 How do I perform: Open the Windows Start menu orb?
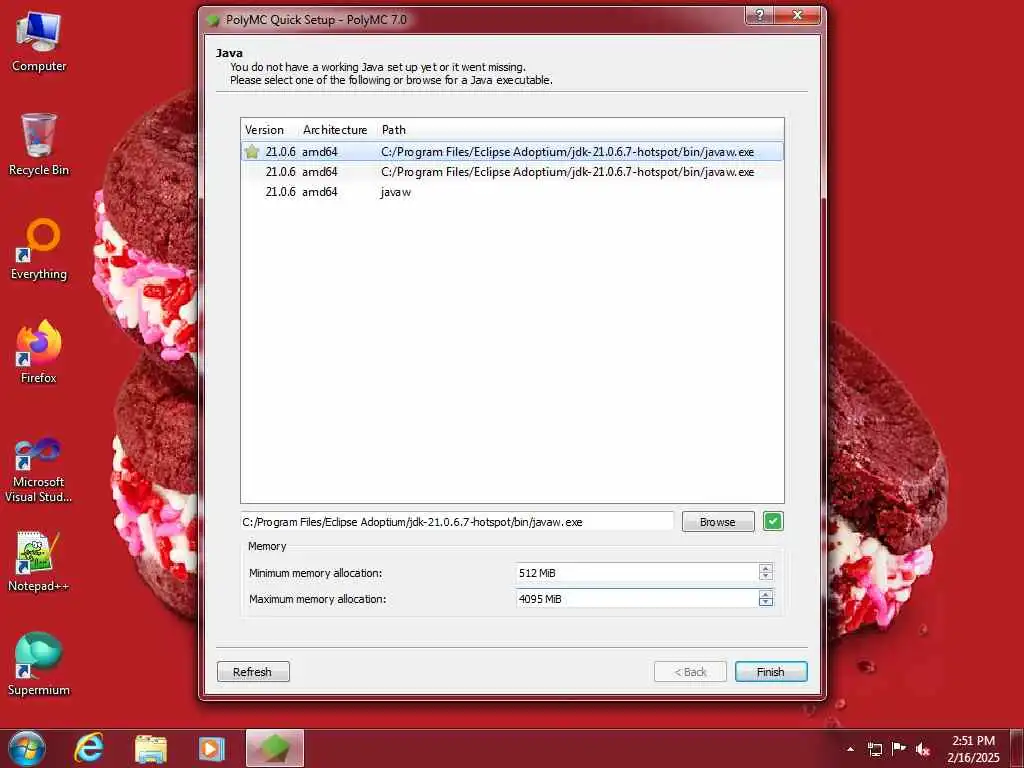pos(27,748)
